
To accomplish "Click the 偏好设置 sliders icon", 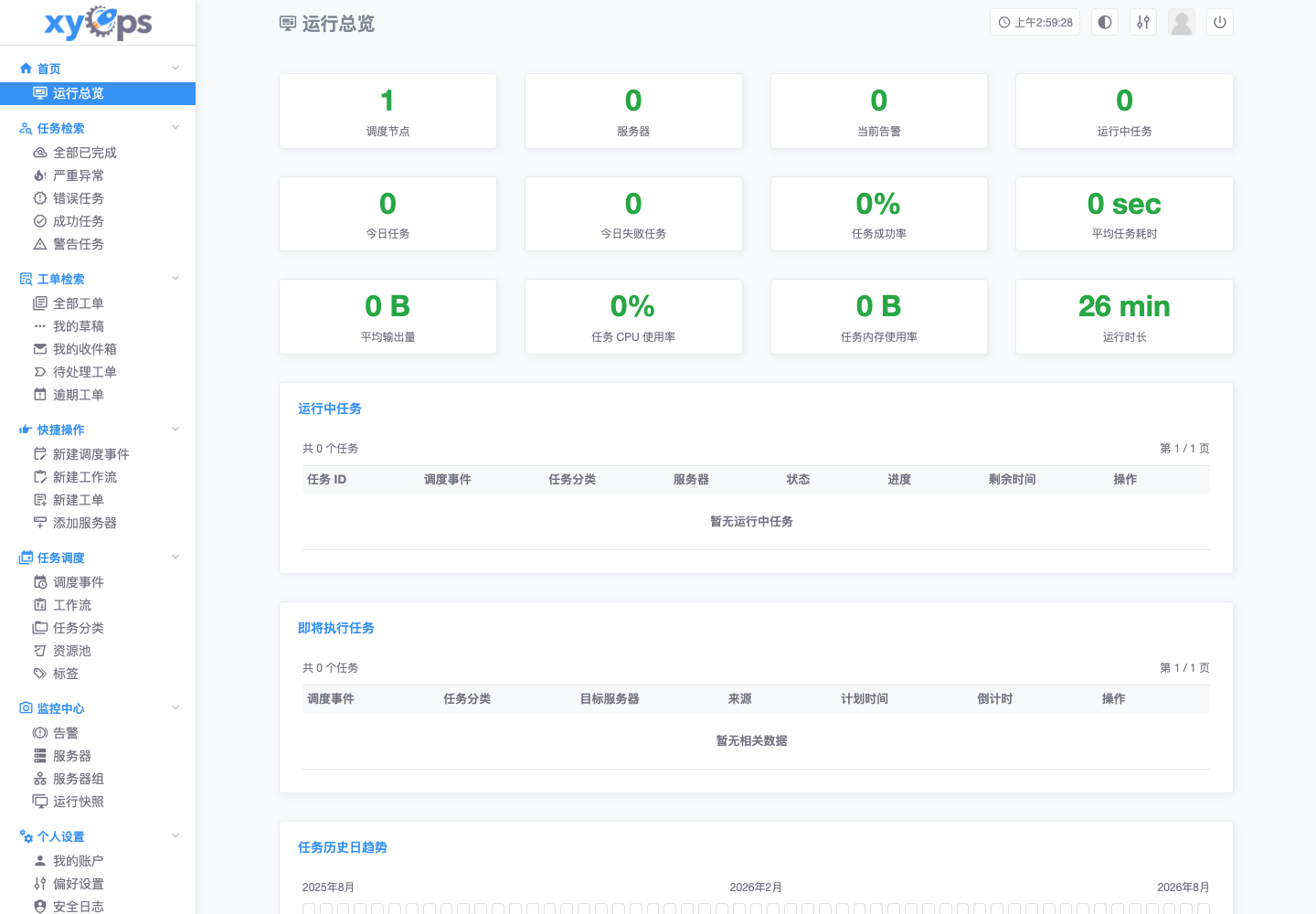I will [x=40, y=884].
